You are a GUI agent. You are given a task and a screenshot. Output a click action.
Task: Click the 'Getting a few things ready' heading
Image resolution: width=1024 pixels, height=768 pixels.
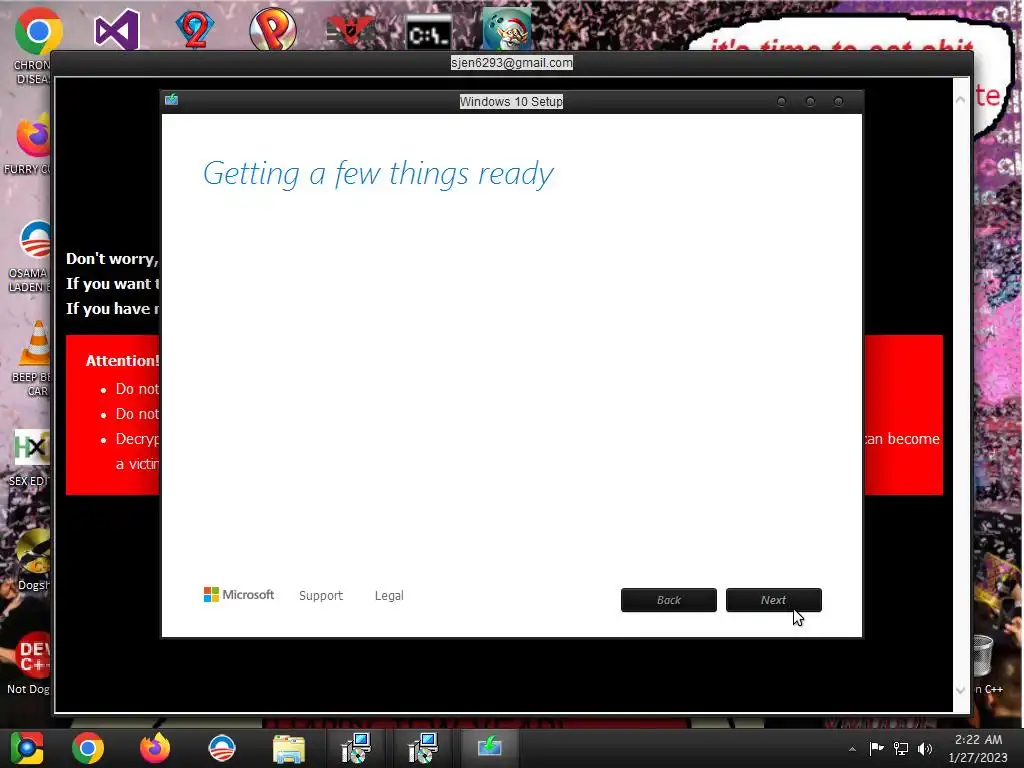tap(378, 174)
